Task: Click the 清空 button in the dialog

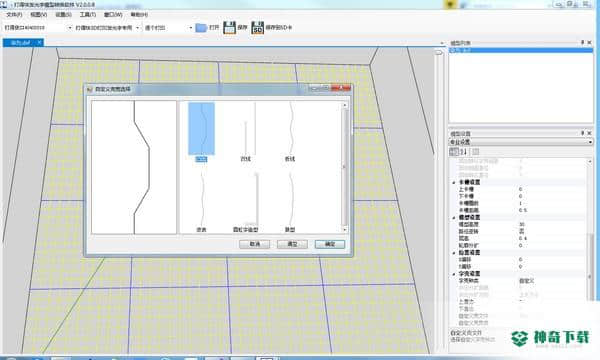Action: (x=292, y=244)
